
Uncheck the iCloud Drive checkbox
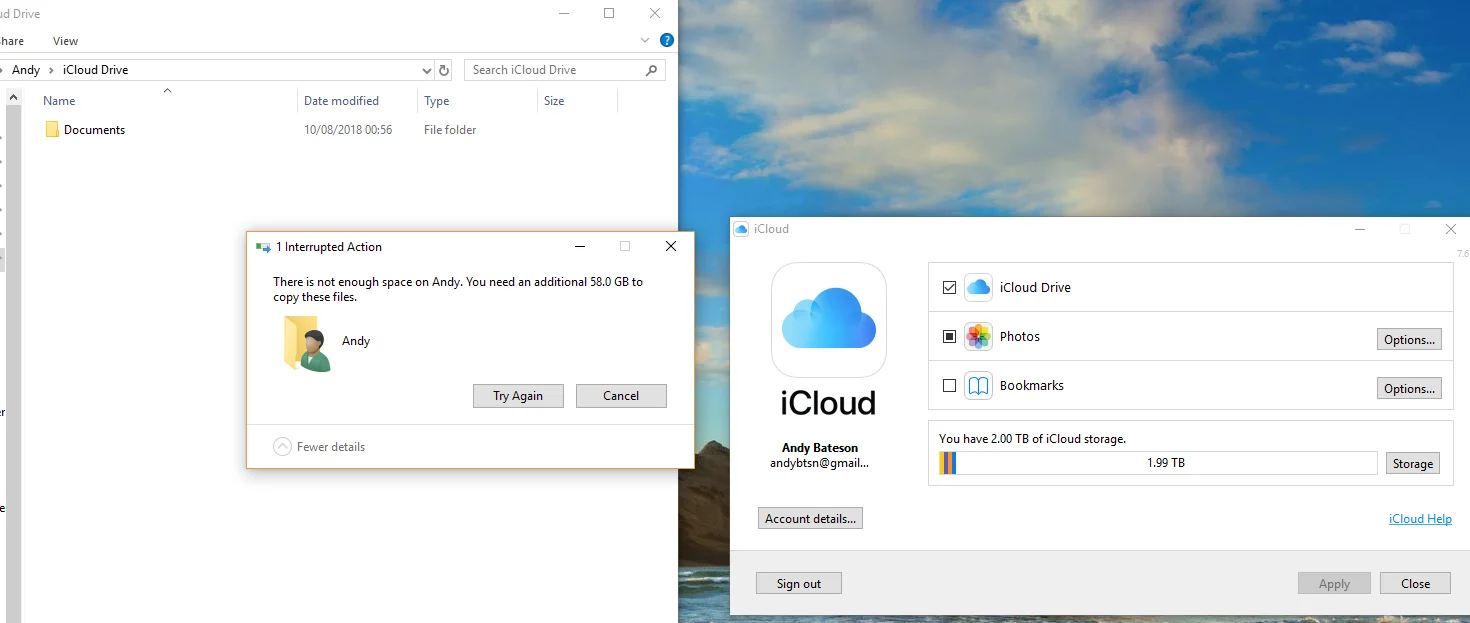pyautogui.click(x=949, y=288)
